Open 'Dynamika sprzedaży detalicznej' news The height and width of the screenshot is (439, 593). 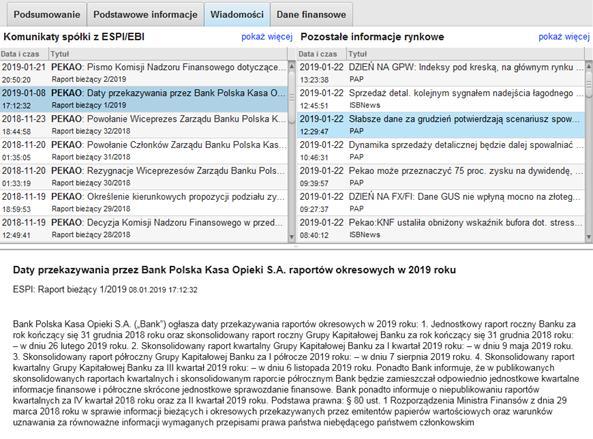(x=441, y=151)
